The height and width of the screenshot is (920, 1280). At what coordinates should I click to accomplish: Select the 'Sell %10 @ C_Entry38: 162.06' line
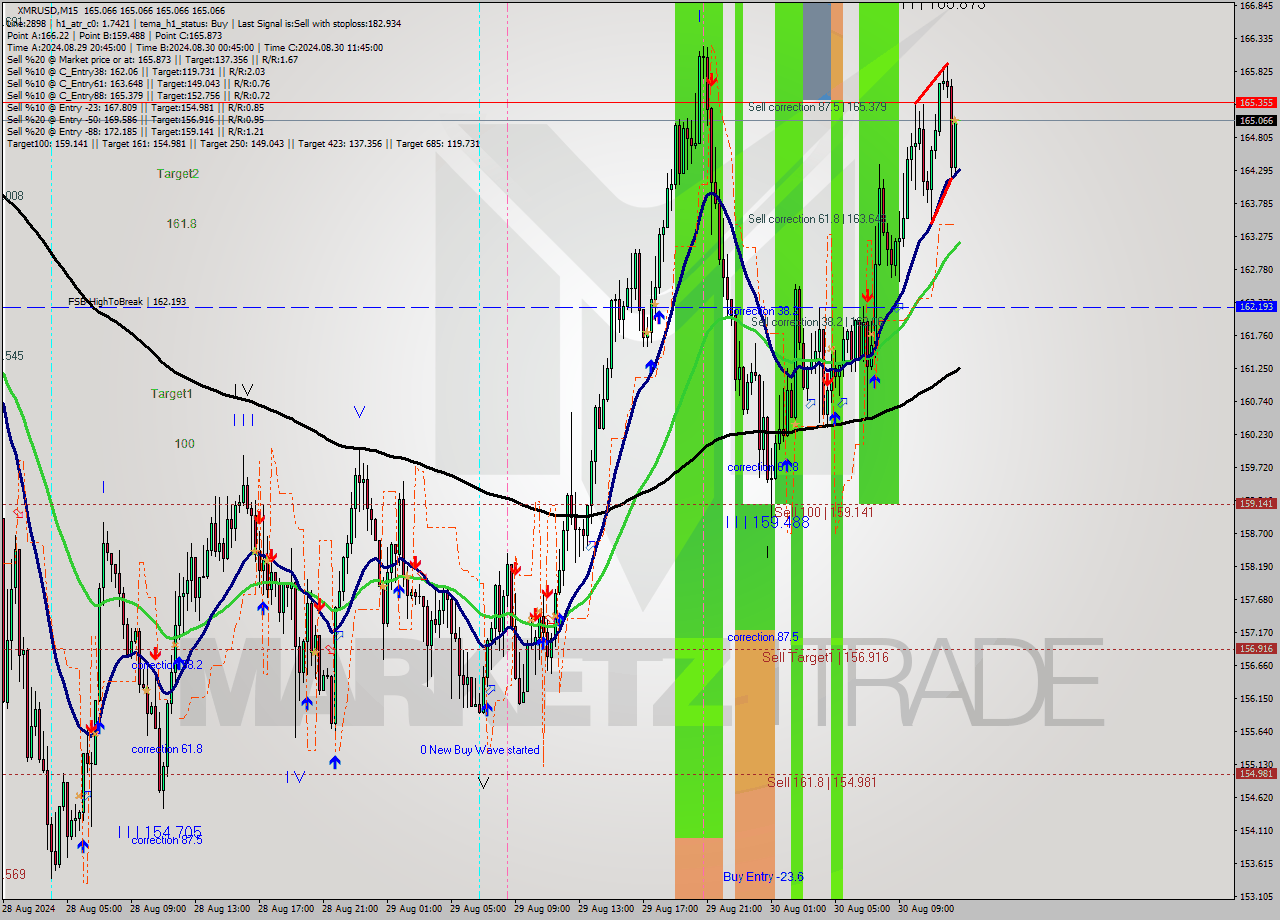point(135,71)
